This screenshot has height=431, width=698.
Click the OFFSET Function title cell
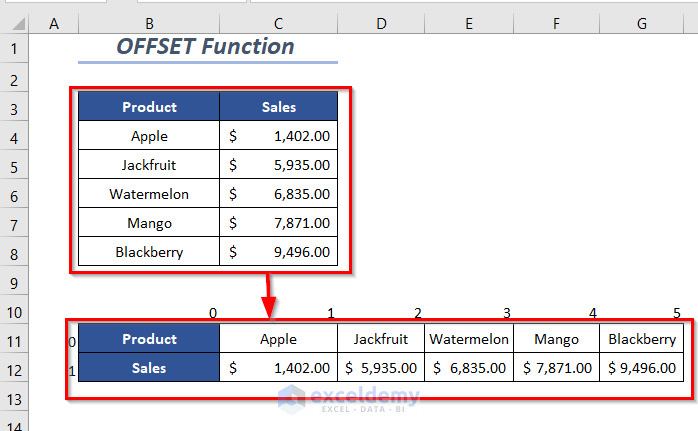(x=205, y=47)
